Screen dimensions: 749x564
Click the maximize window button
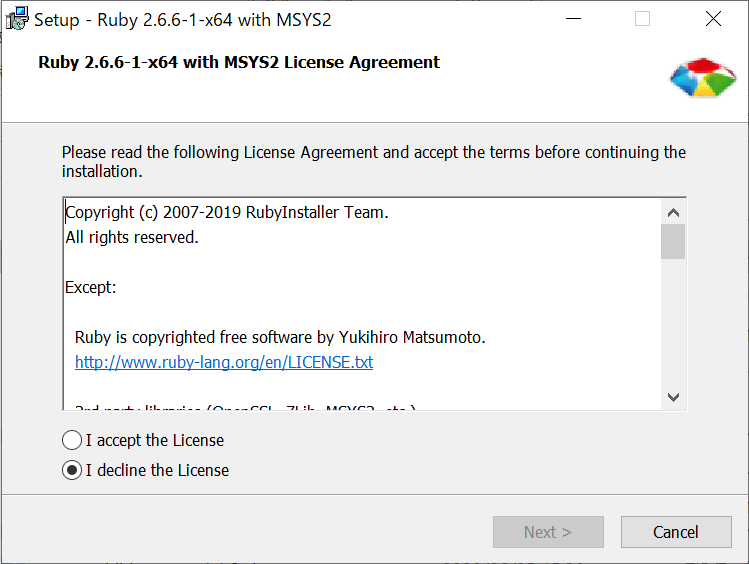[x=642, y=19]
